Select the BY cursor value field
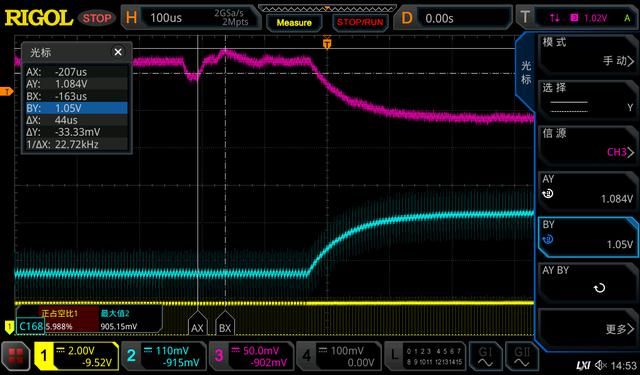Viewport: 640px width, 375px height. point(588,235)
